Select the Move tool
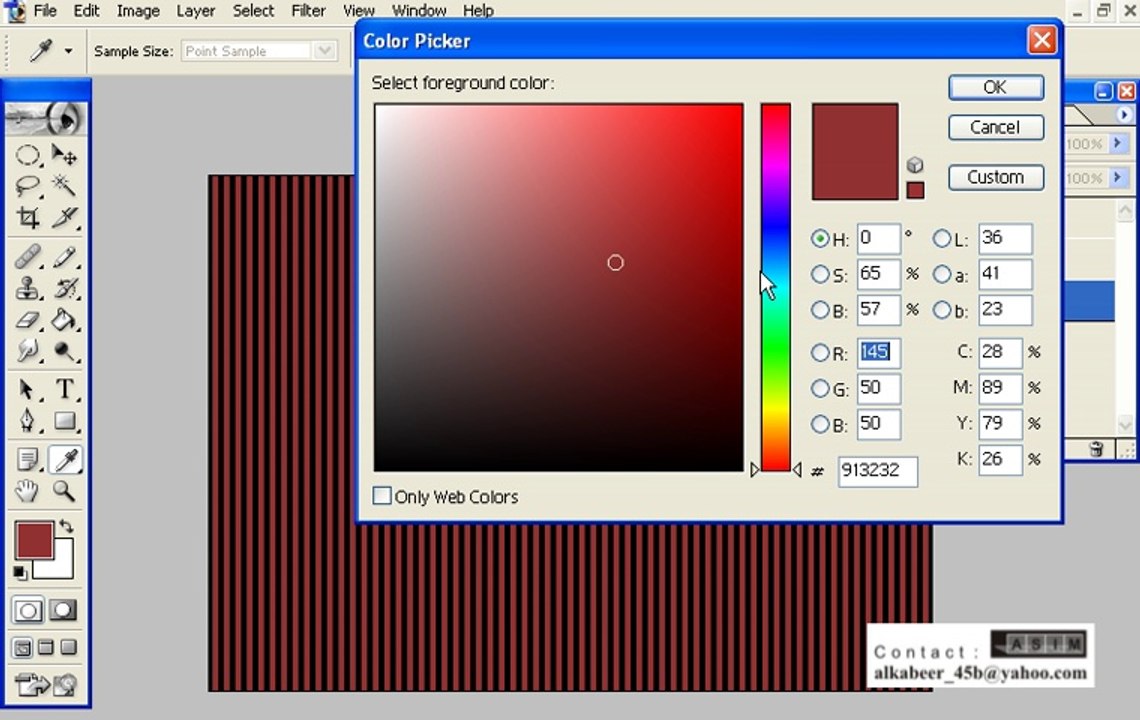The width and height of the screenshot is (1140, 720). click(x=64, y=155)
